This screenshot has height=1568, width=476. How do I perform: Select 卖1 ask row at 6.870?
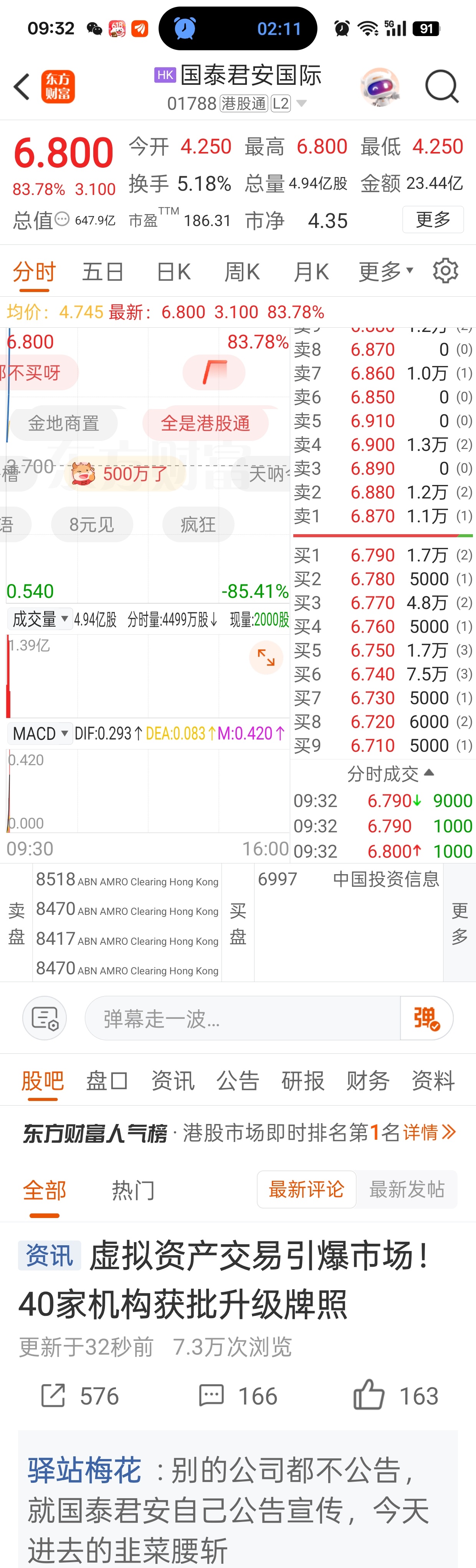(383, 515)
